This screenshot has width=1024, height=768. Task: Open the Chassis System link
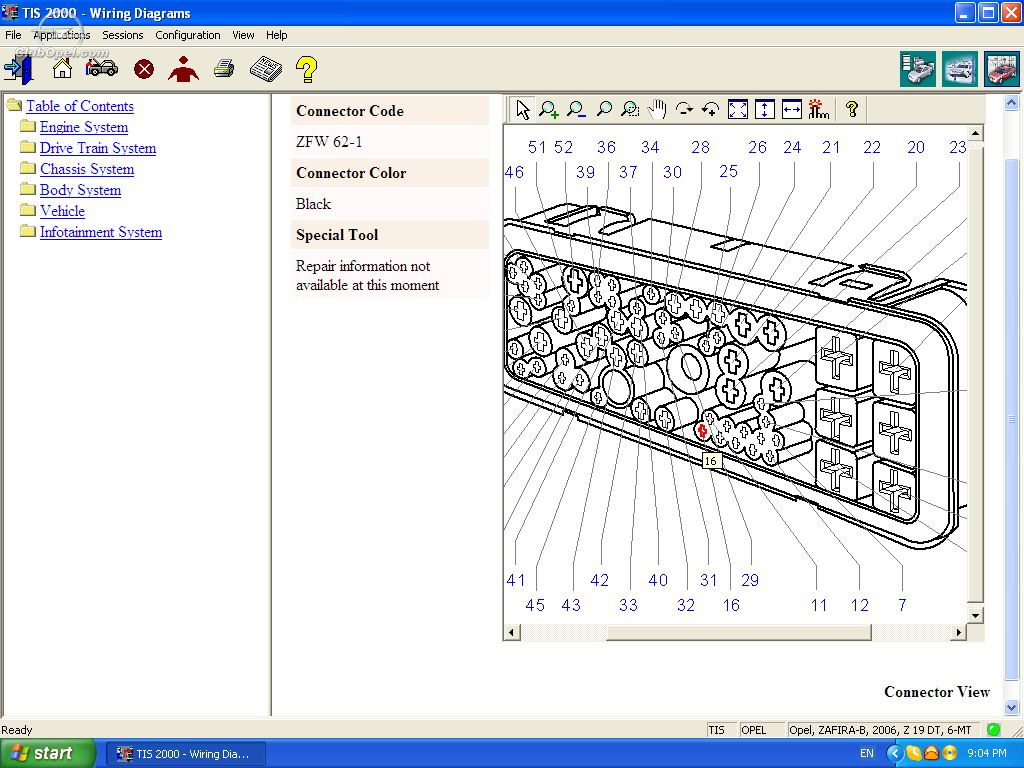pyautogui.click(x=87, y=168)
